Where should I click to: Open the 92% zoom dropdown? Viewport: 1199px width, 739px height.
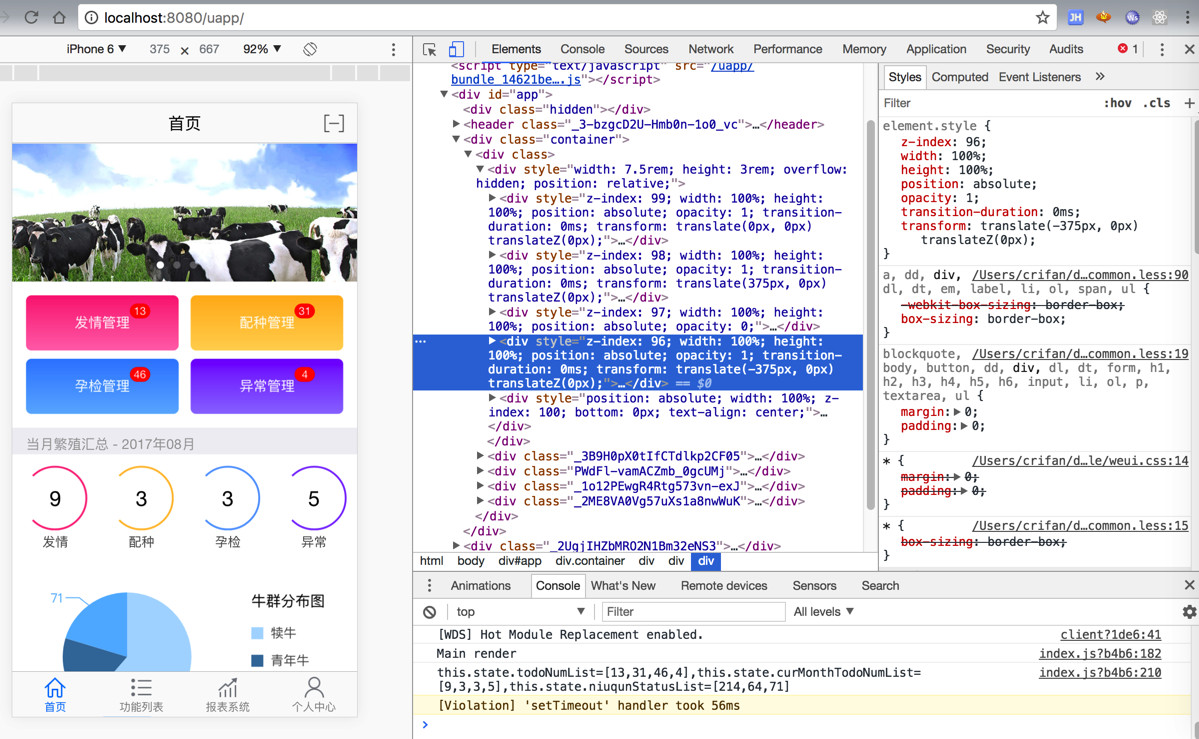262,49
